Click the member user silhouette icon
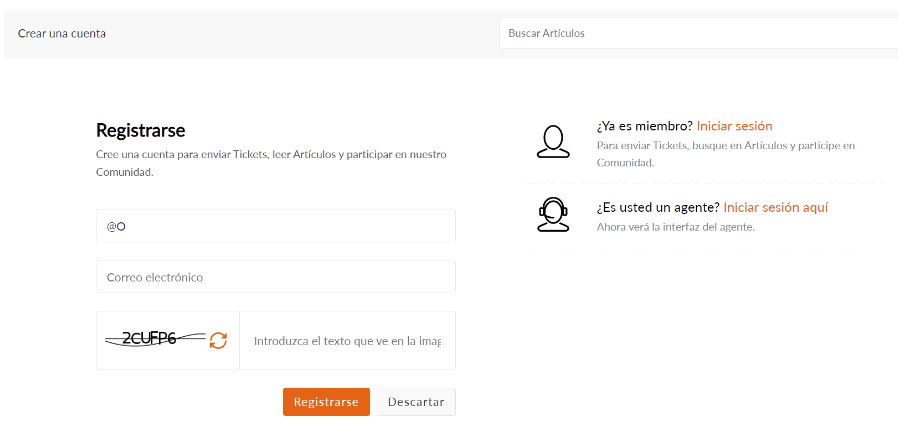 click(553, 142)
